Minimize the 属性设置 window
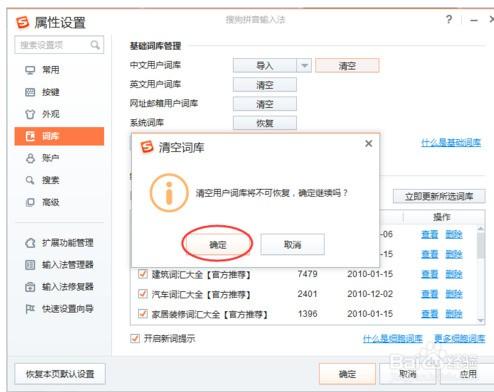Viewport: 494px width, 392px height. tap(474, 20)
